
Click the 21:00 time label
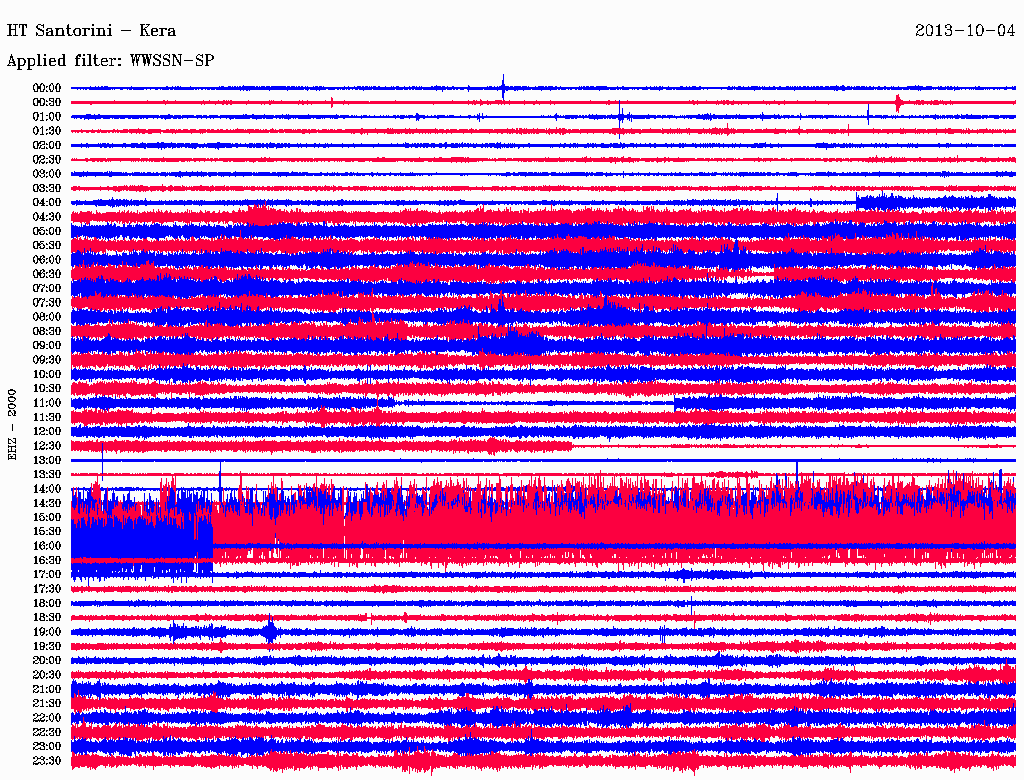coord(47,689)
